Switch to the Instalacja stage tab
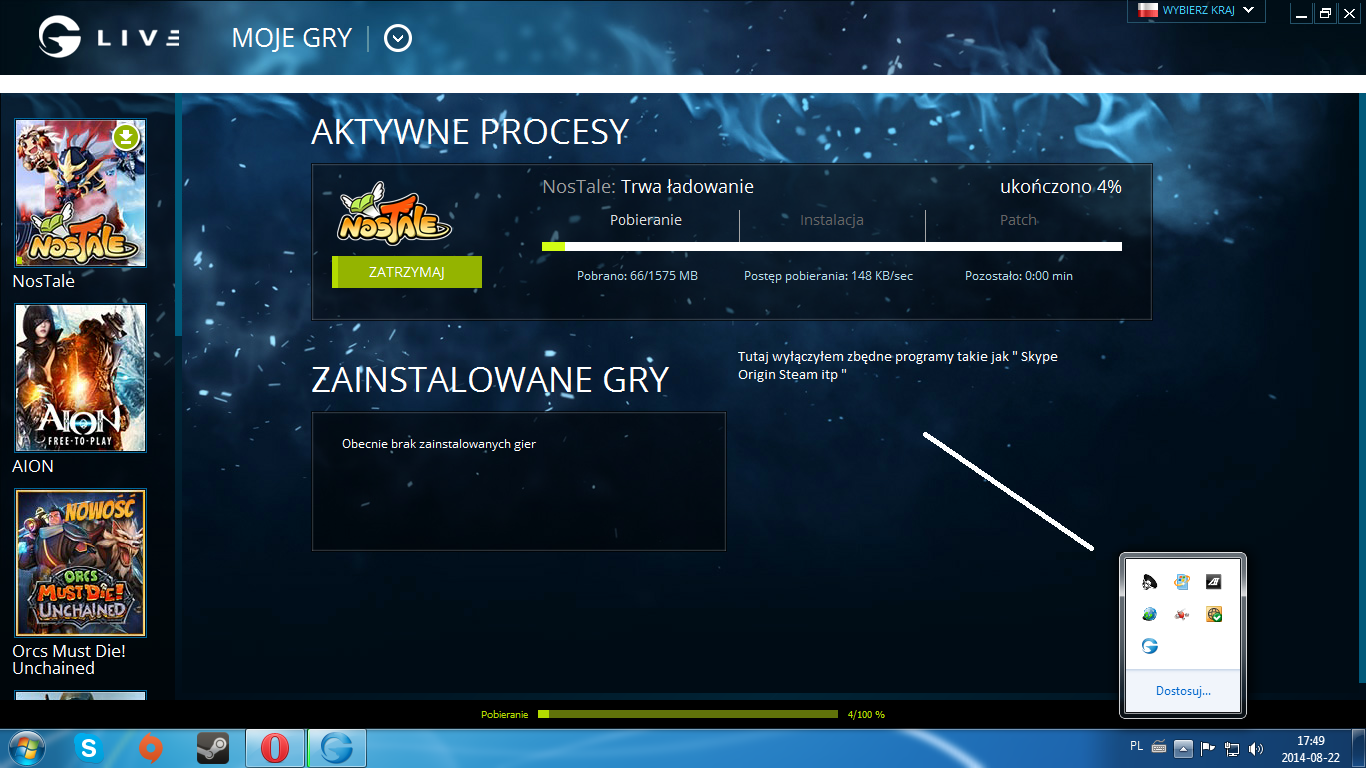The height and width of the screenshot is (768, 1366). (x=832, y=220)
